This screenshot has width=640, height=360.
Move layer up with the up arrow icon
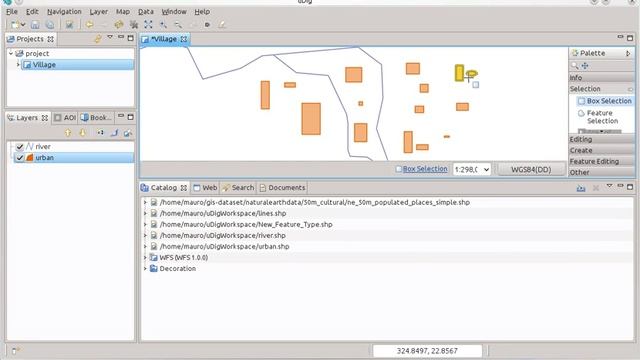[x=68, y=132]
